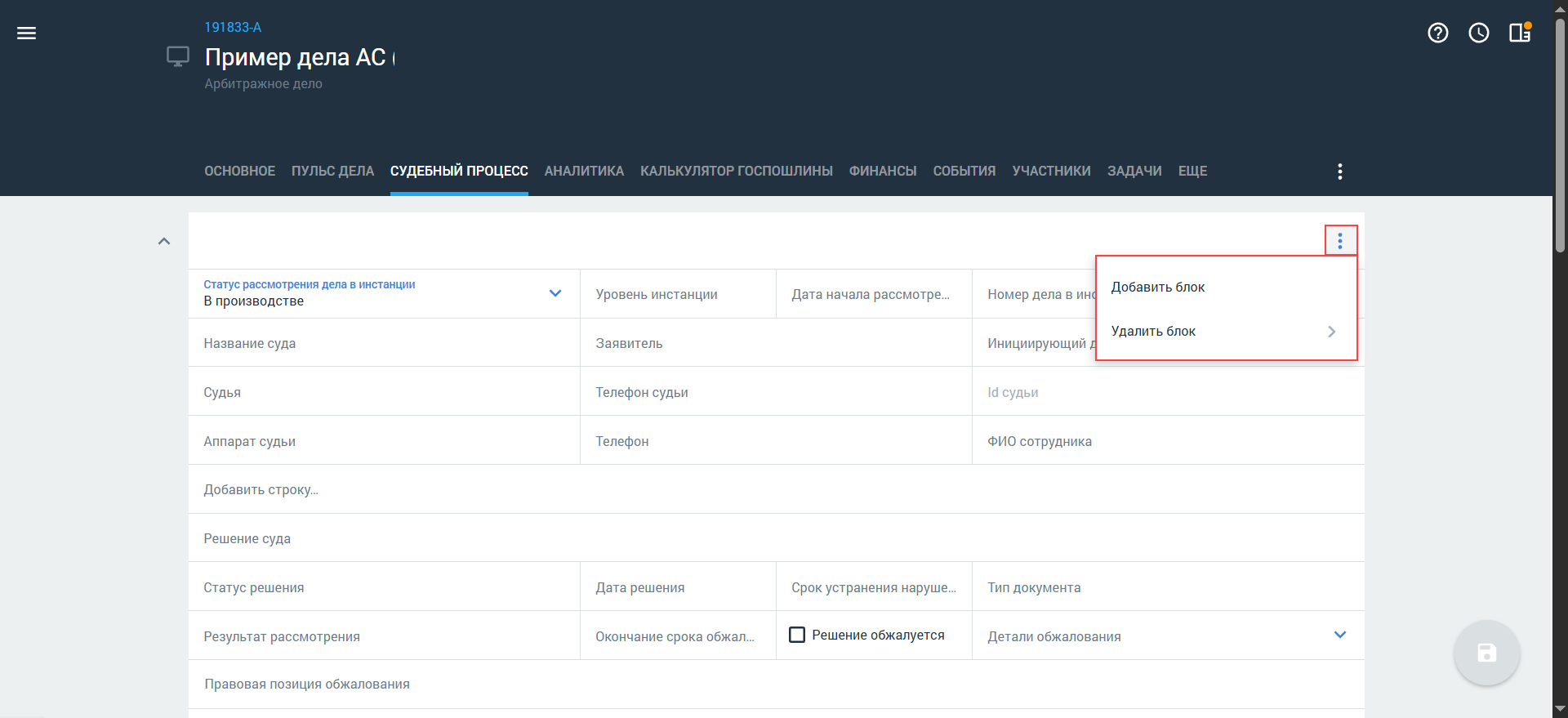This screenshot has height=718, width=1568.
Task: Click the case number link 191833-A
Action: coord(233,28)
